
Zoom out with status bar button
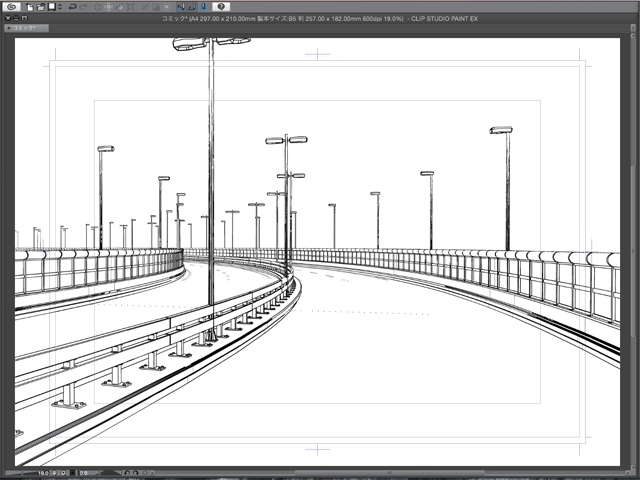(x=54, y=473)
